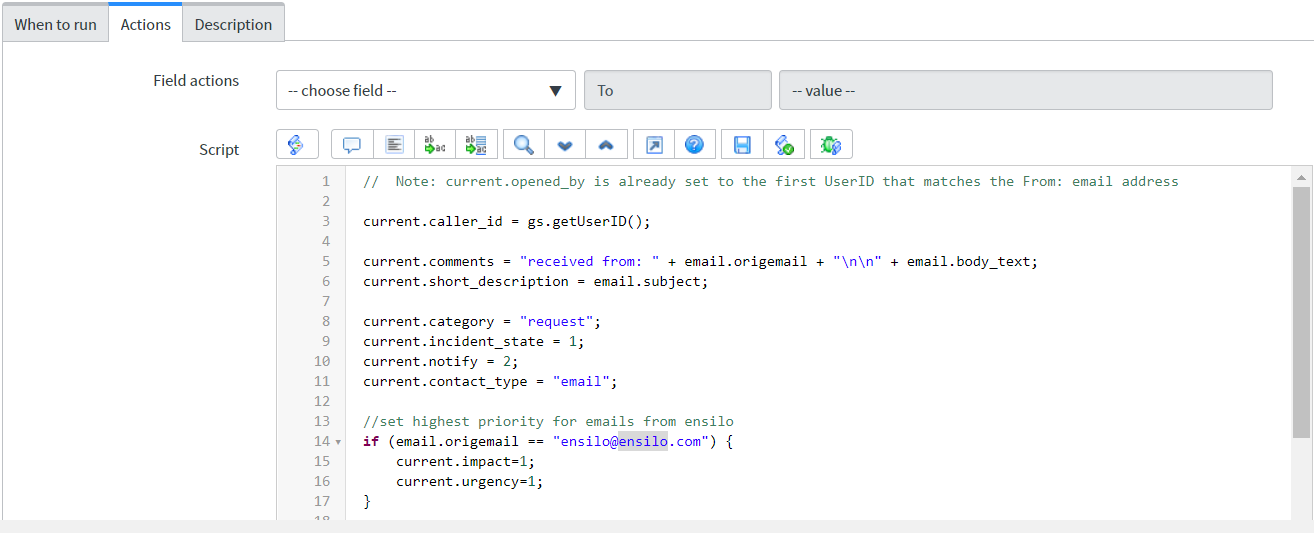Viewport: 1314px width, 533px height.
Task: Open script search with magnifier icon
Action: pyautogui.click(x=524, y=145)
